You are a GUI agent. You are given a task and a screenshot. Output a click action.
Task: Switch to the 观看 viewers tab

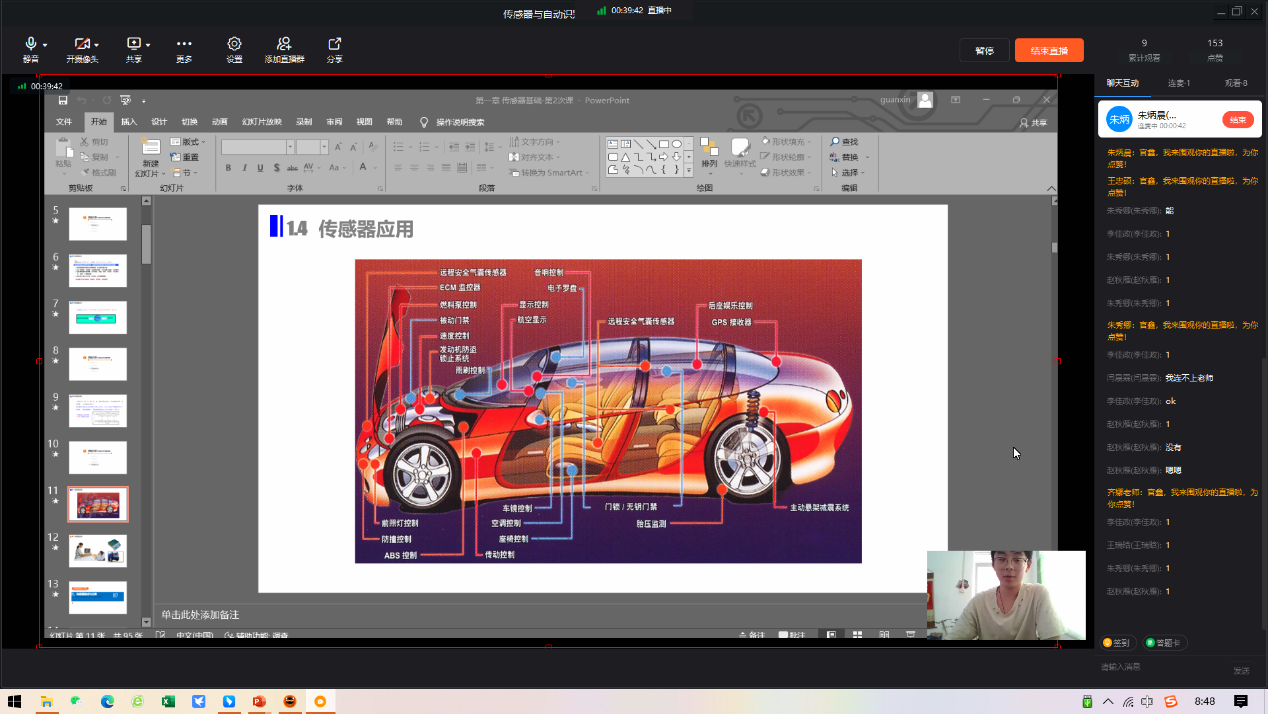click(x=1236, y=83)
